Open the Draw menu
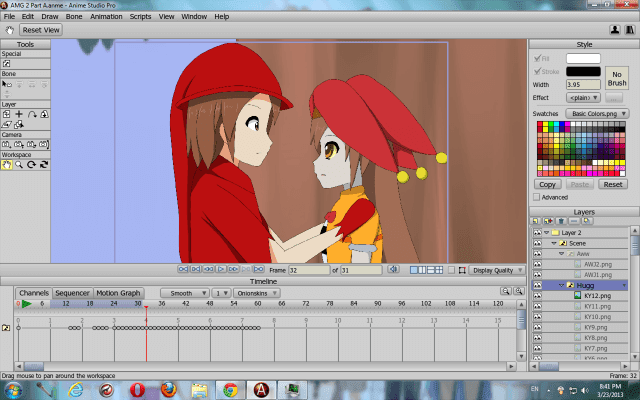This screenshot has height=400, width=640. [50, 17]
